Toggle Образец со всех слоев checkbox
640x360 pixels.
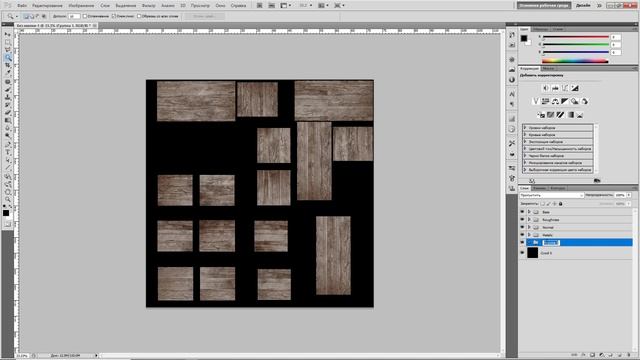tap(139, 16)
